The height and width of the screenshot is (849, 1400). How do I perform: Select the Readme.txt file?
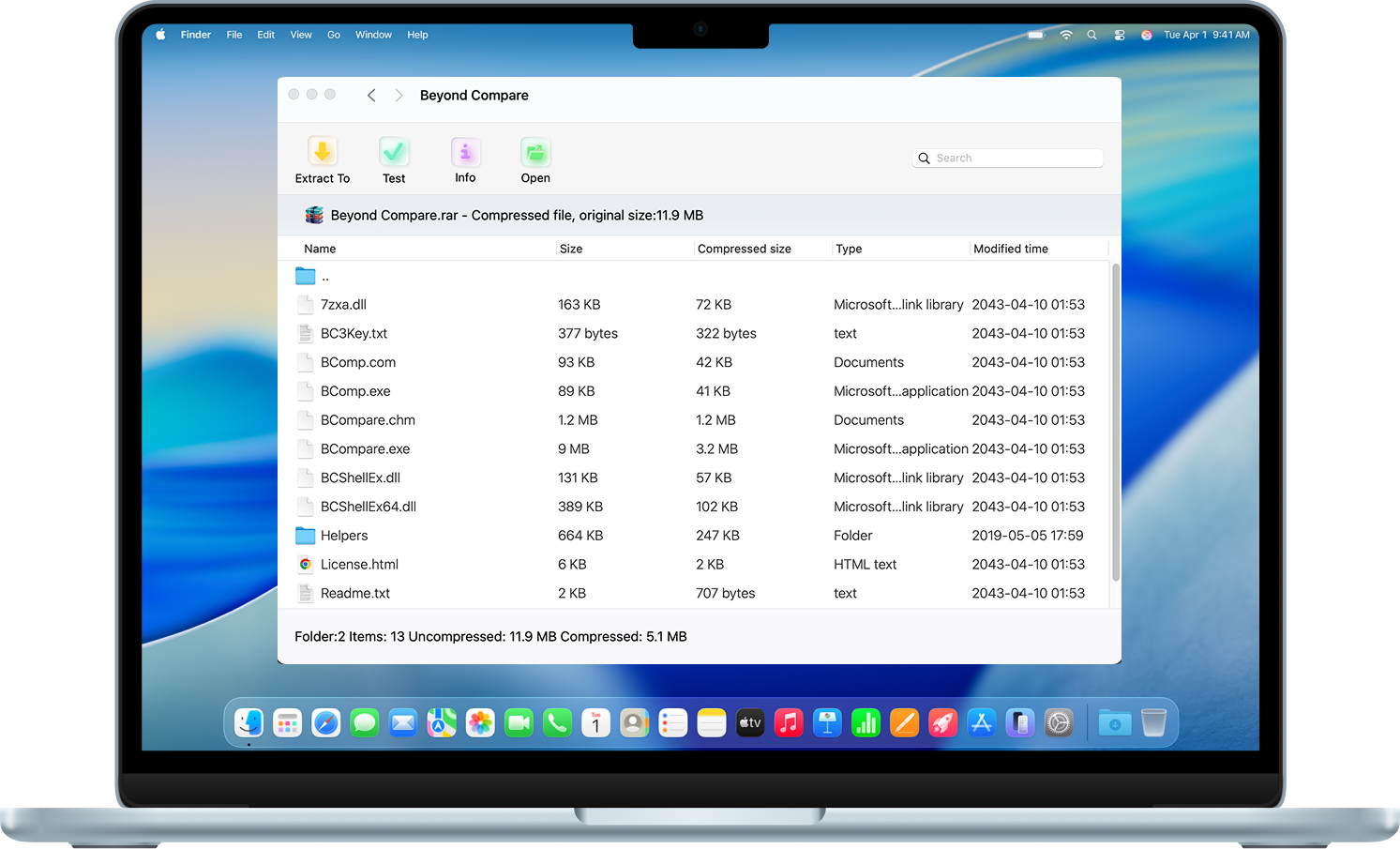pyautogui.click(x=354, y=594)
